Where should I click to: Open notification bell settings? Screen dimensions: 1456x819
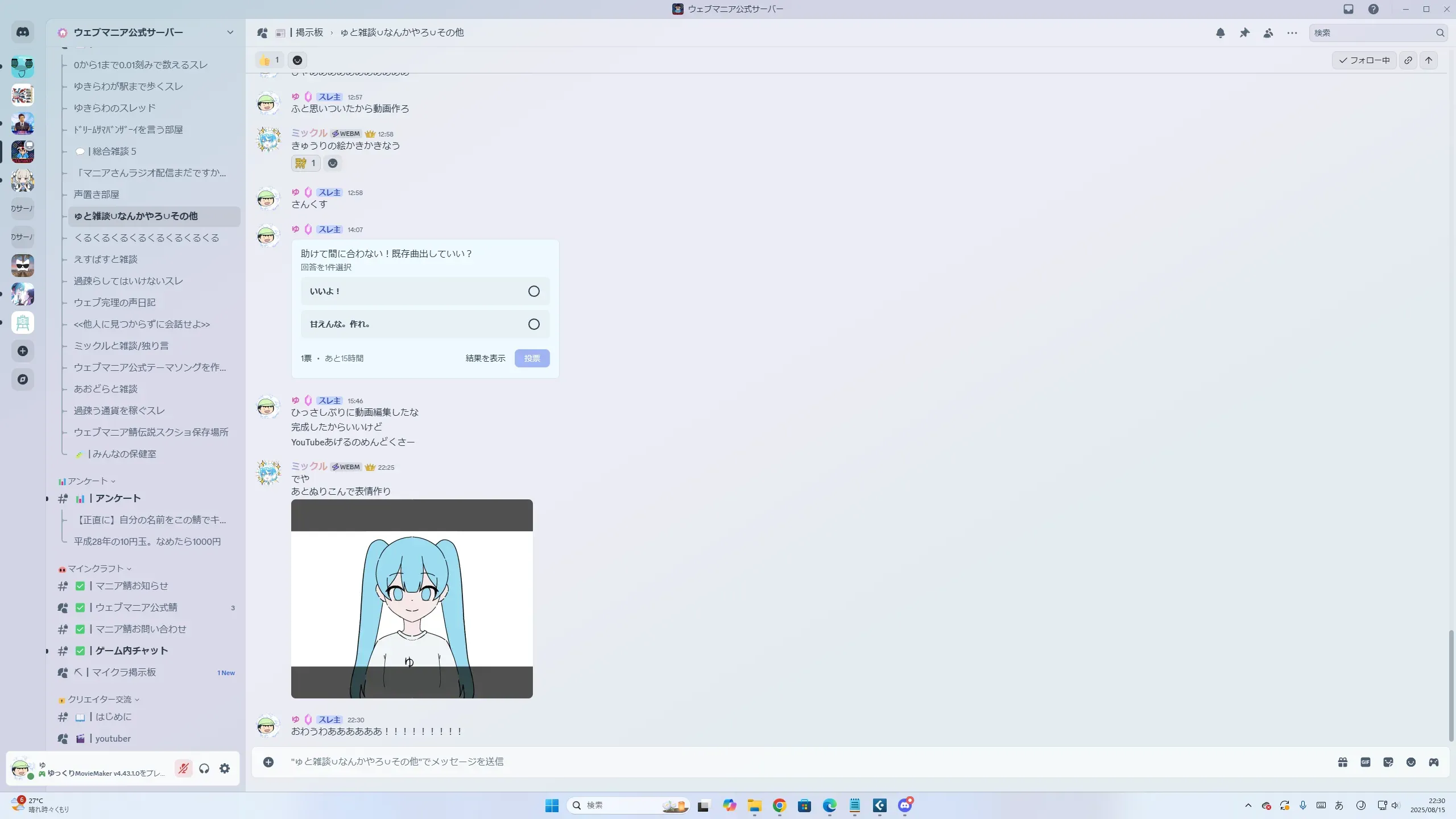(1221, 33)
